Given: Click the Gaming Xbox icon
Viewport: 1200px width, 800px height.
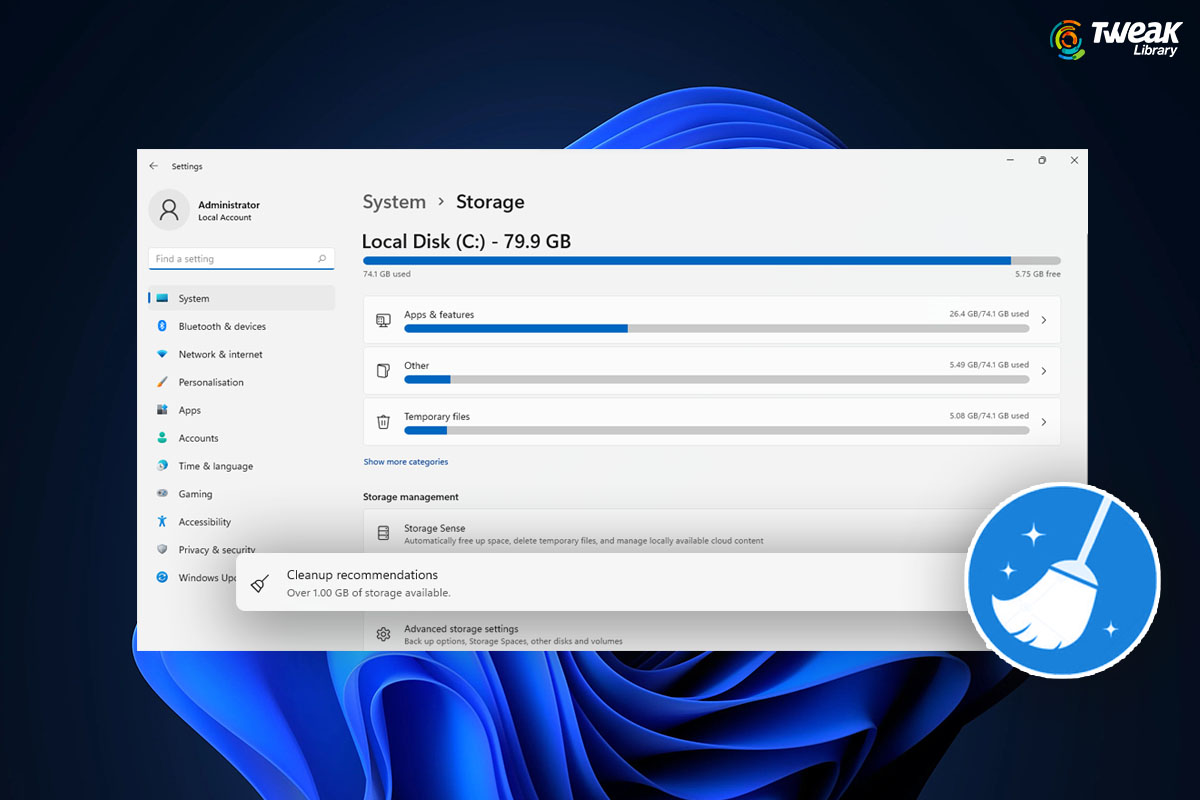Looking at the screenshot, I should click(x=163, y=494).
